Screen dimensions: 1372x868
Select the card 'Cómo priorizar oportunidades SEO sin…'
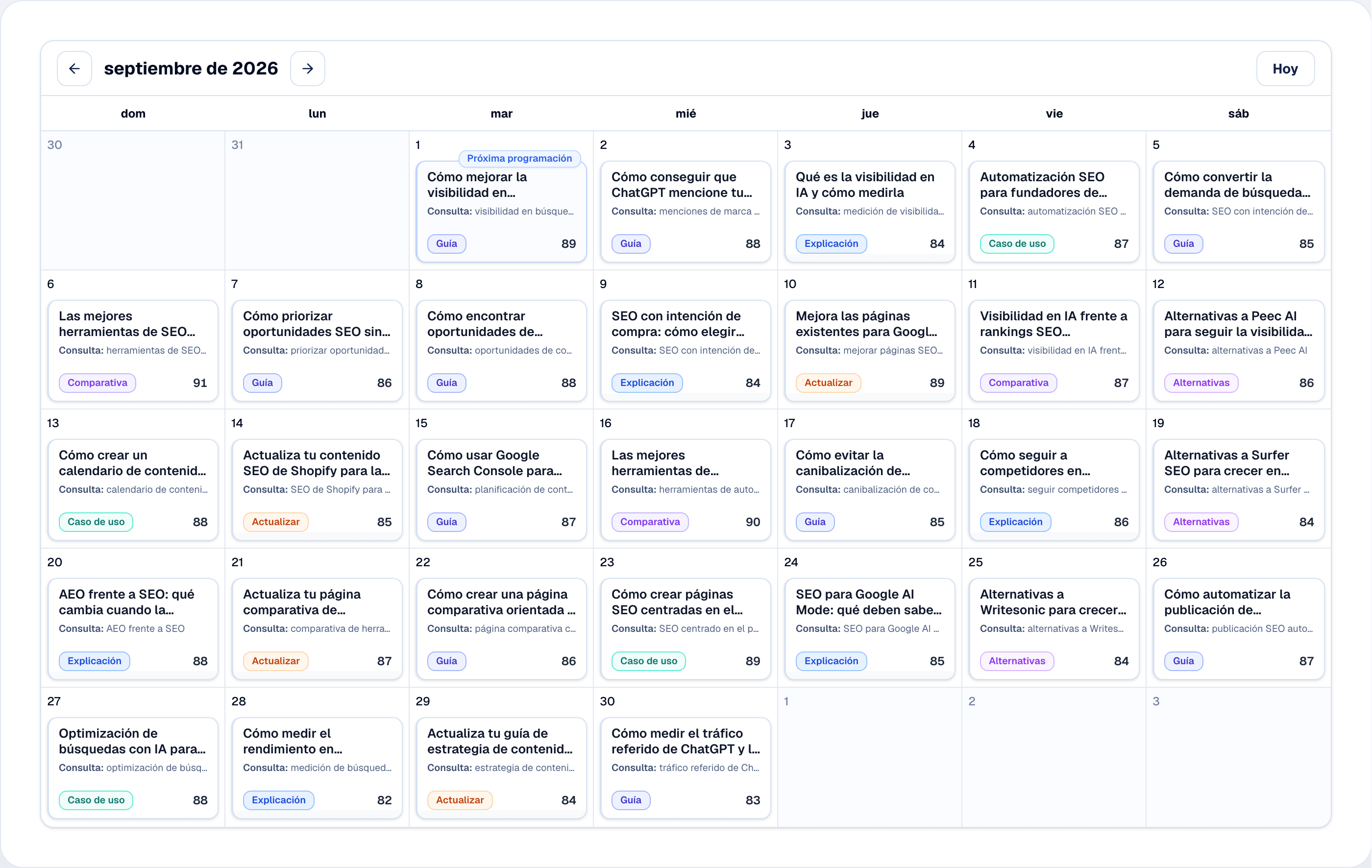317,350
